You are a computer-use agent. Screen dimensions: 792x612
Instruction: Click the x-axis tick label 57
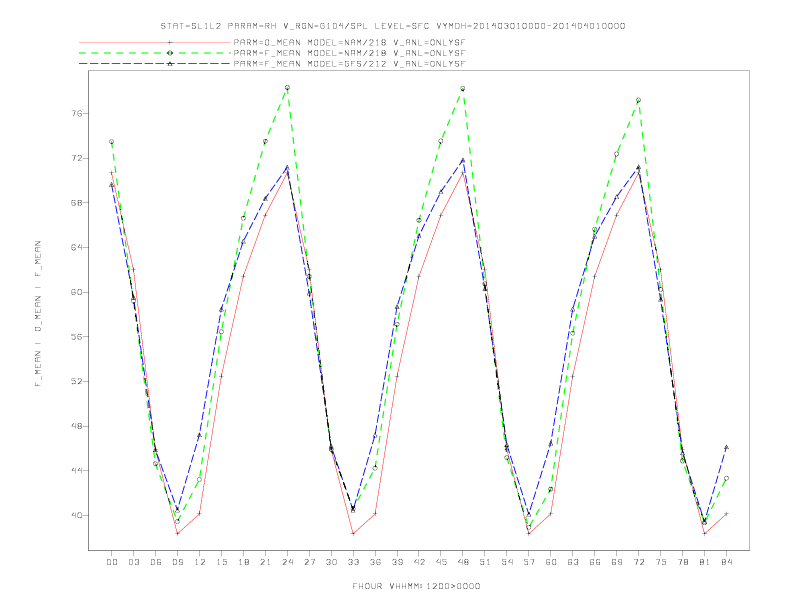pyautogui.click(x=529, y=562)
